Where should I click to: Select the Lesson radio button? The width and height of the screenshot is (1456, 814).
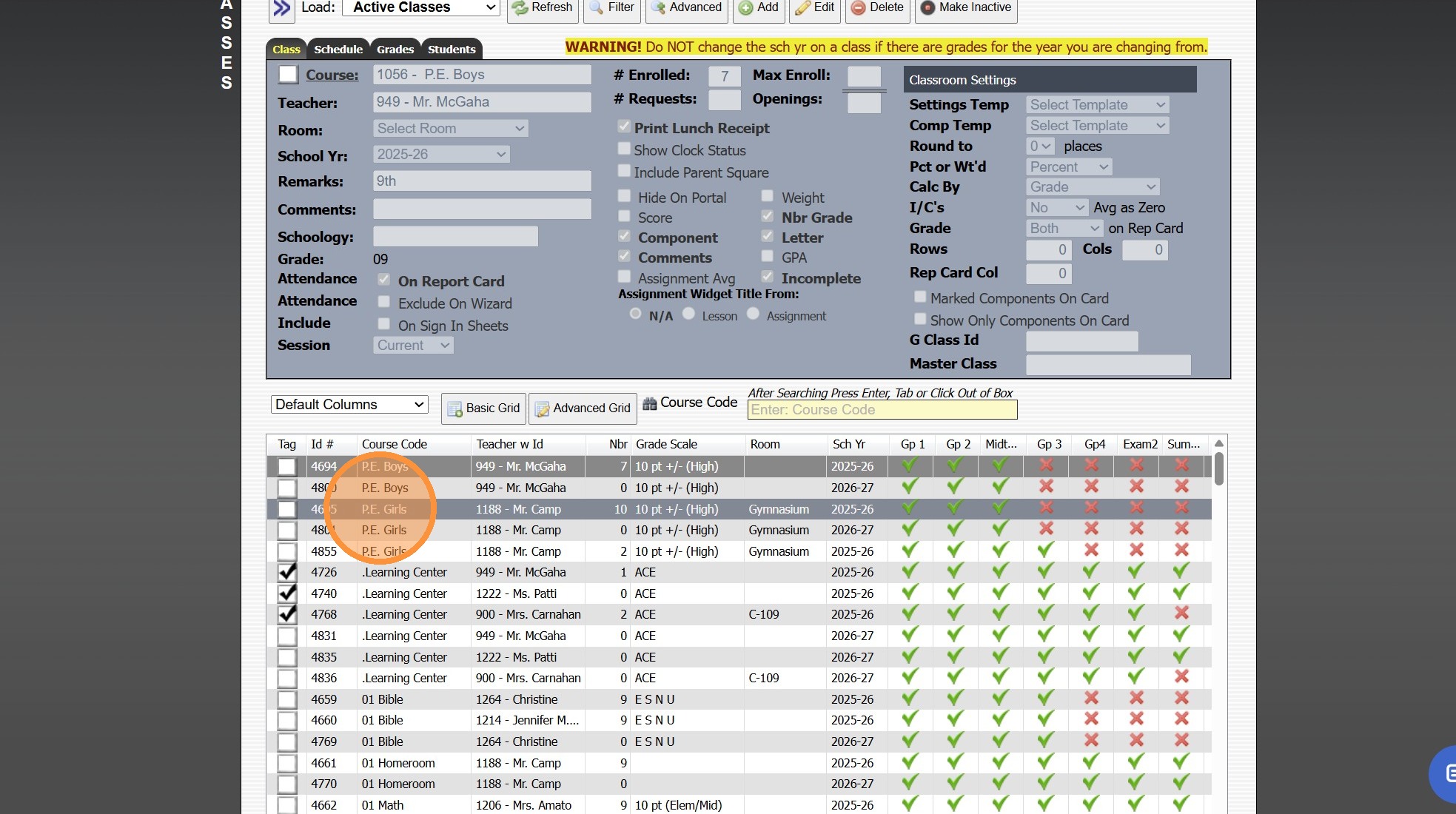point(688,314)
